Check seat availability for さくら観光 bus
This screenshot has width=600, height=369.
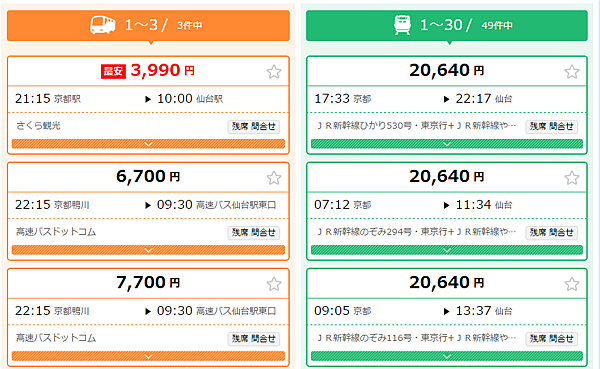coord(254,126)
